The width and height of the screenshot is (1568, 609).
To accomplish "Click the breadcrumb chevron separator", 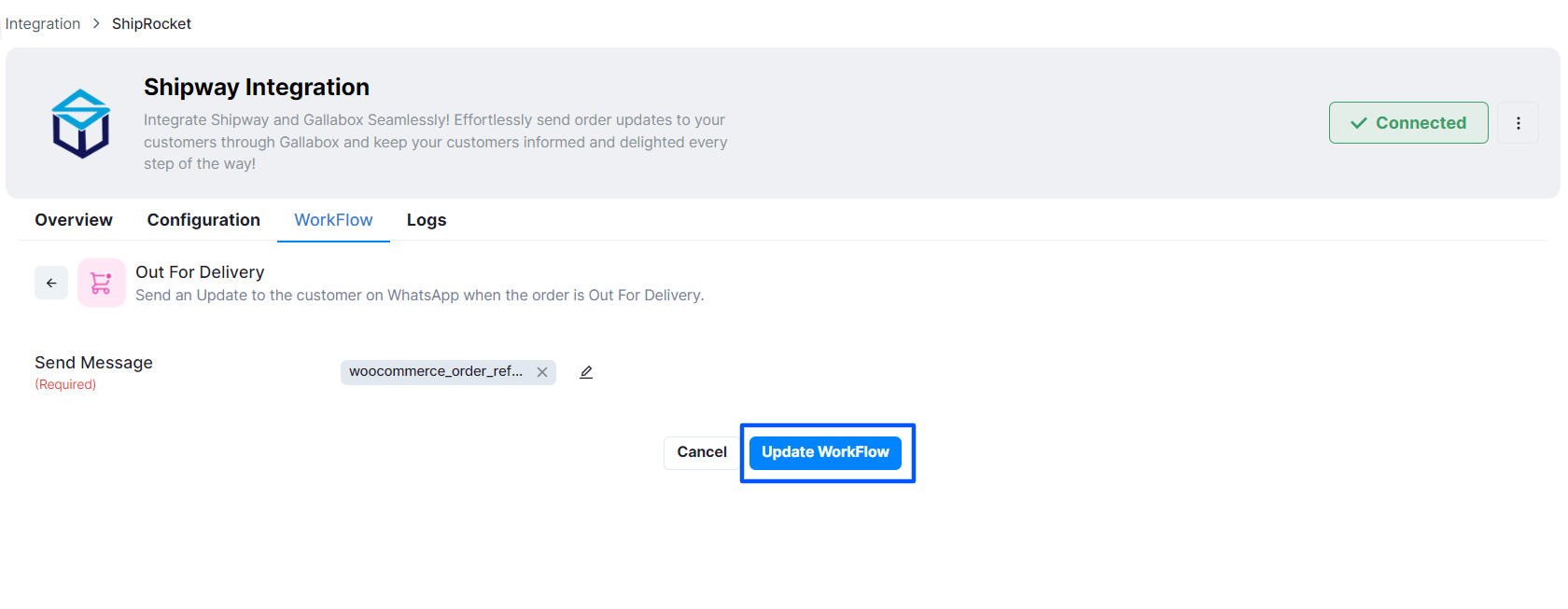I will pyautogui.click(x=96, y=23).
